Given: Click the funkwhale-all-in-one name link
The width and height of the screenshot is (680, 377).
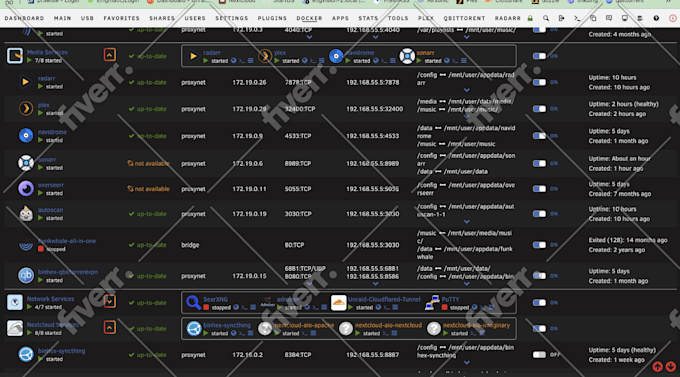Looking at the screenshot, I should point(67,241).
